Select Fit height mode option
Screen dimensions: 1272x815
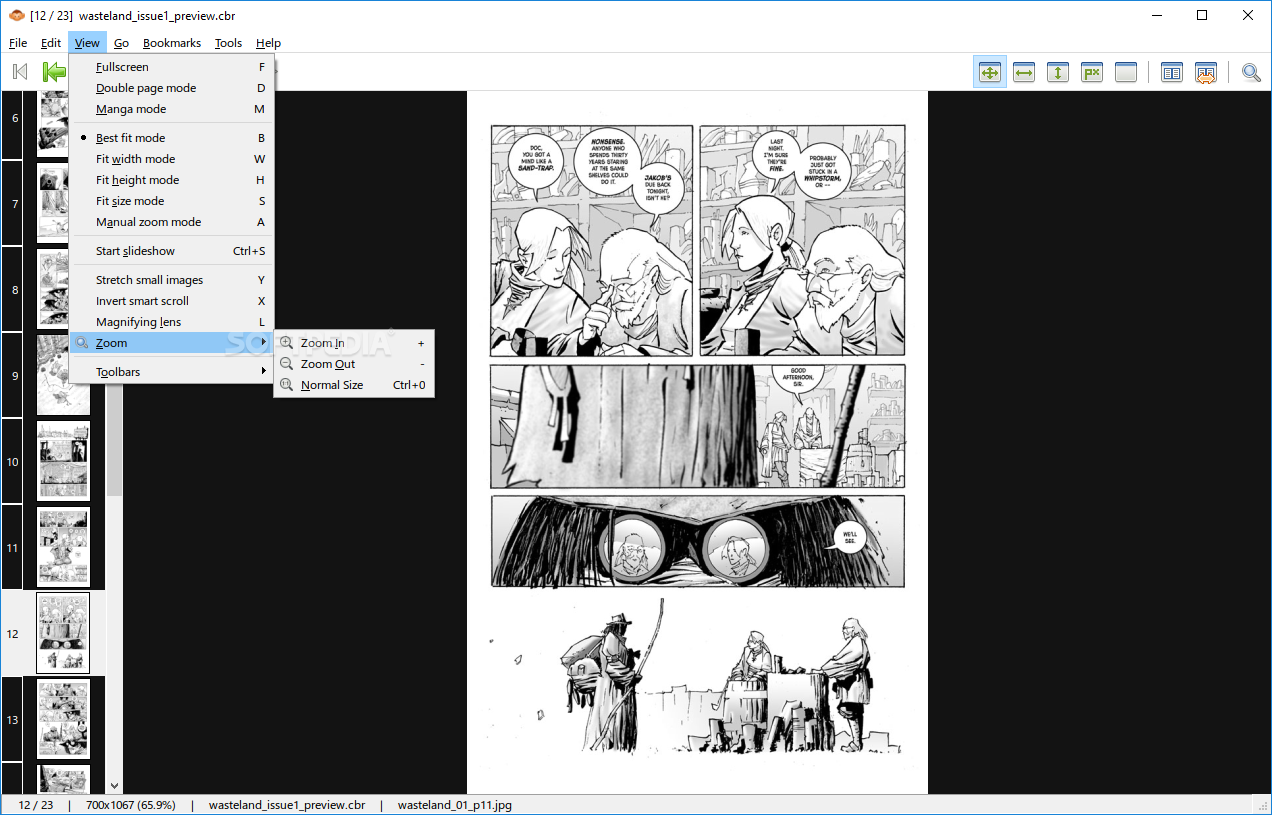coord(171,180)
